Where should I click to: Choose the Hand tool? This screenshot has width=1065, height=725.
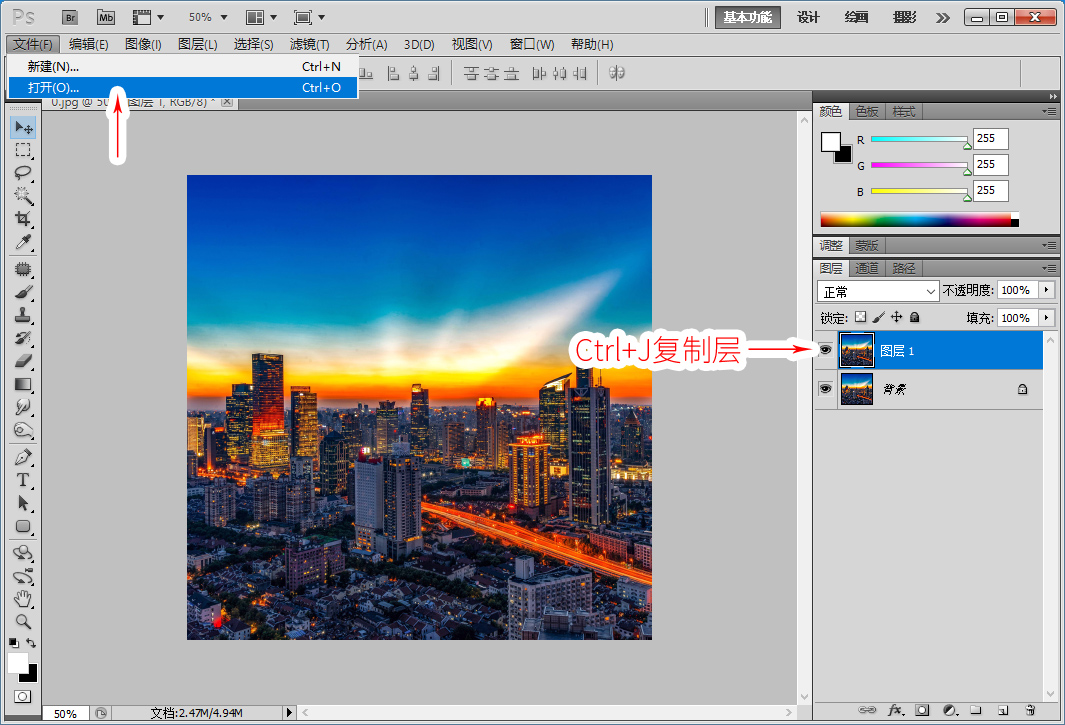point(23,599)
